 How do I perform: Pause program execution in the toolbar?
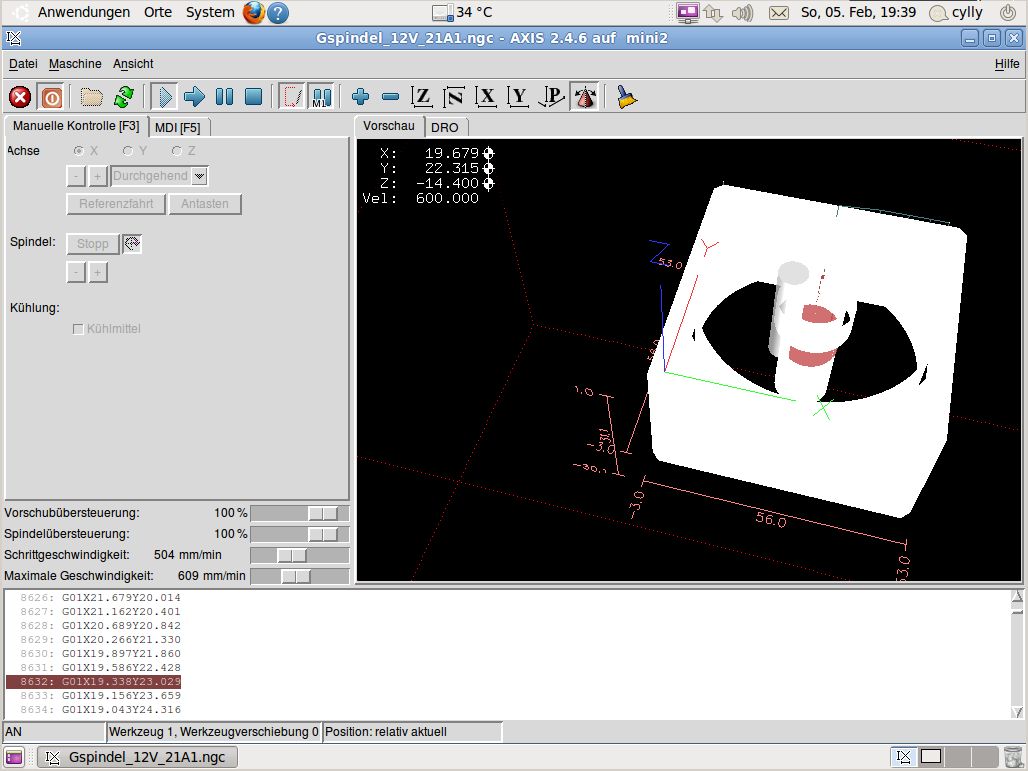[224, 97]
